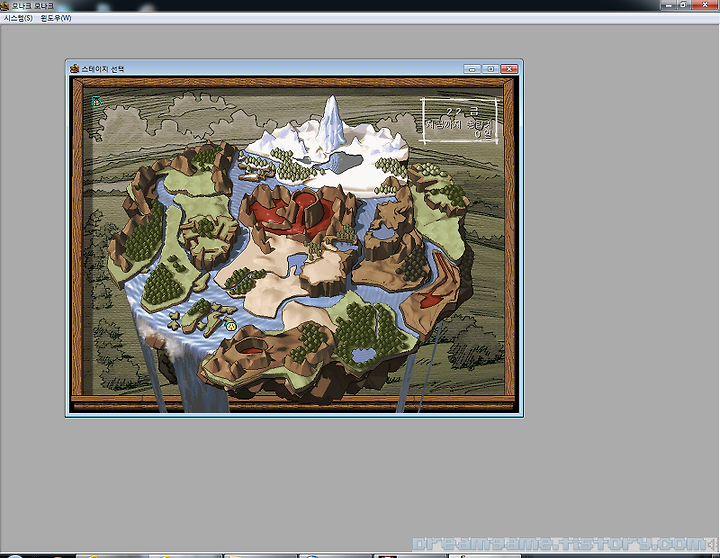
Task: Click the 스테이지 선택 title bar text
Action: tap(103, 69)
